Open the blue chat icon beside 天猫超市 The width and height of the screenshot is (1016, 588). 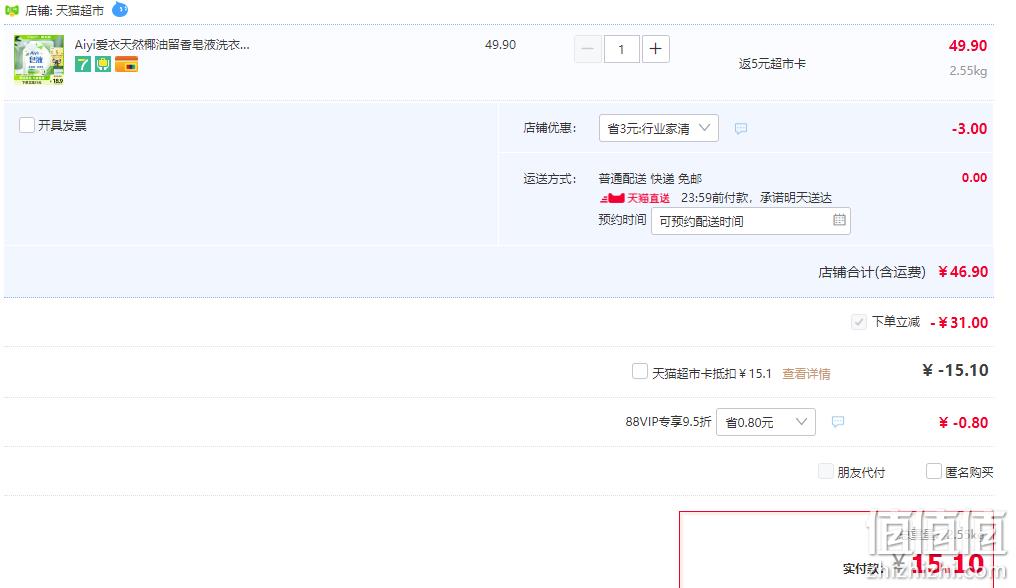(x=120, y=10)
